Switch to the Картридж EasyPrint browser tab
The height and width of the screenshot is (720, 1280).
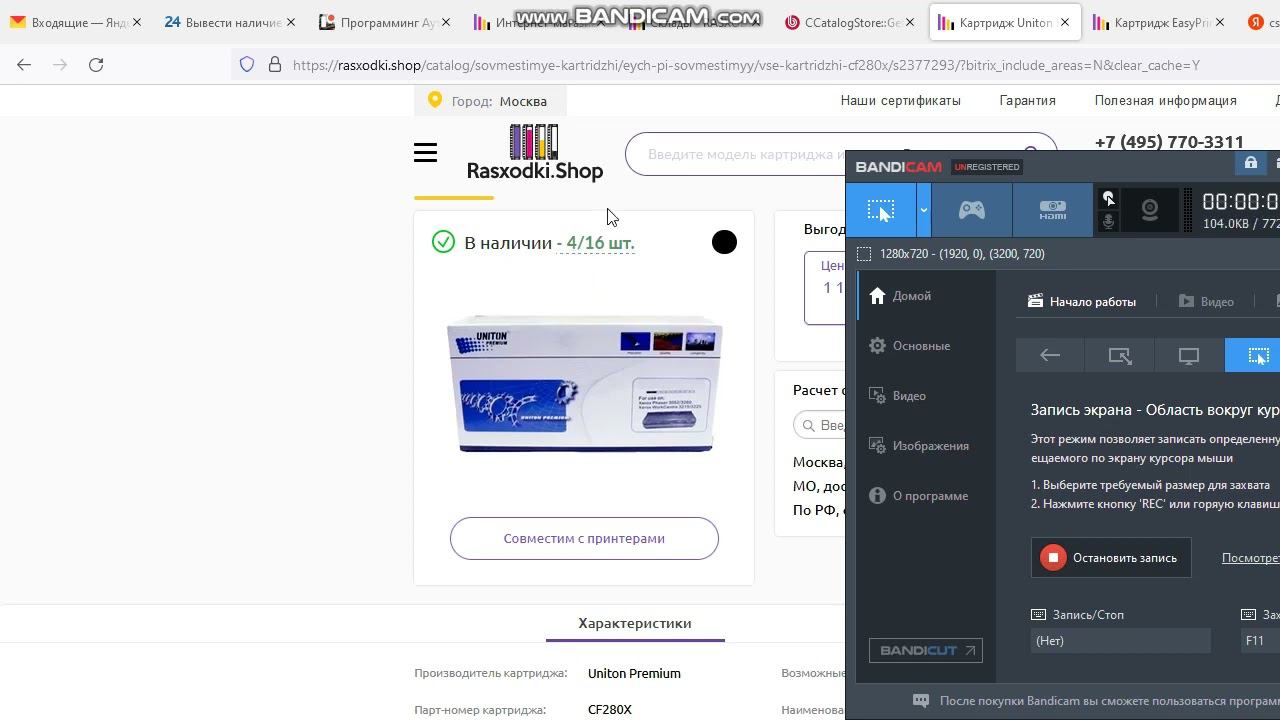(1158, 22)
